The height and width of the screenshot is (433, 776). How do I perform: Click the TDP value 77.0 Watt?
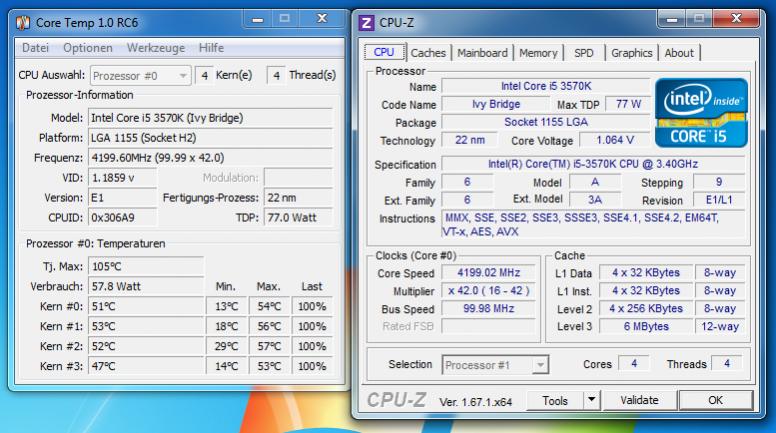298,218
